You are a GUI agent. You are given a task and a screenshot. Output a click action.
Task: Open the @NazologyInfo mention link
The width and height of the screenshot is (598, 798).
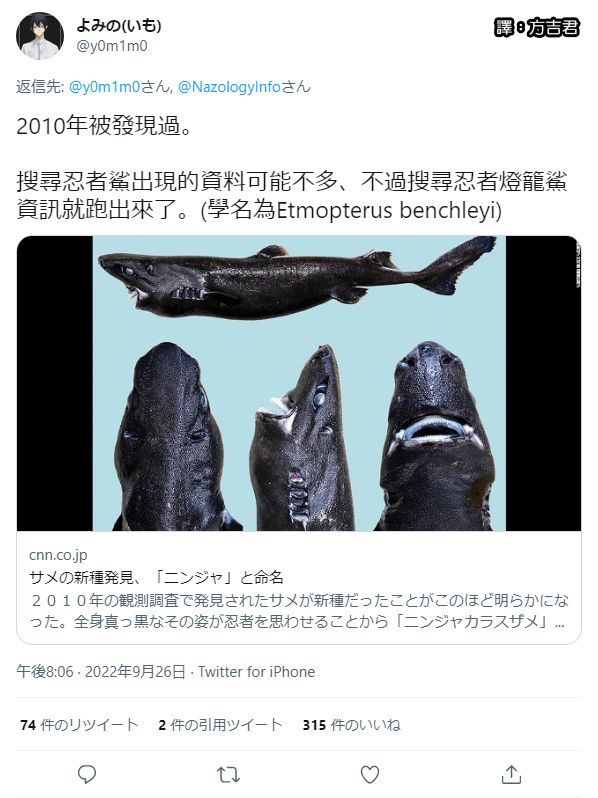pyautogui.click(x=229, y=87)
